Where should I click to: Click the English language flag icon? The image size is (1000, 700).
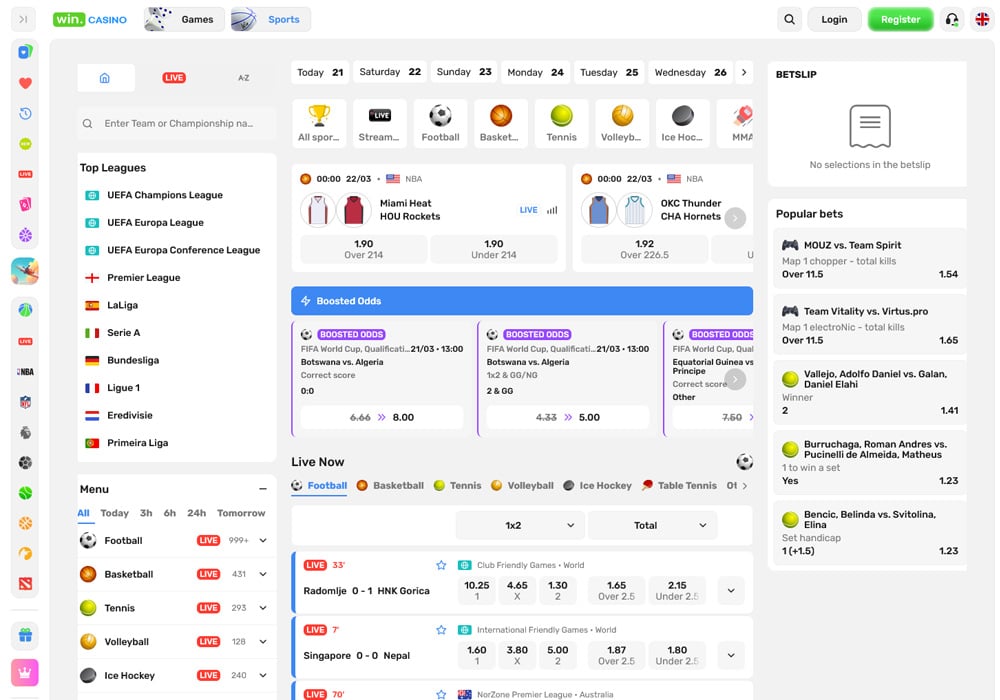[x=981, y=19]
